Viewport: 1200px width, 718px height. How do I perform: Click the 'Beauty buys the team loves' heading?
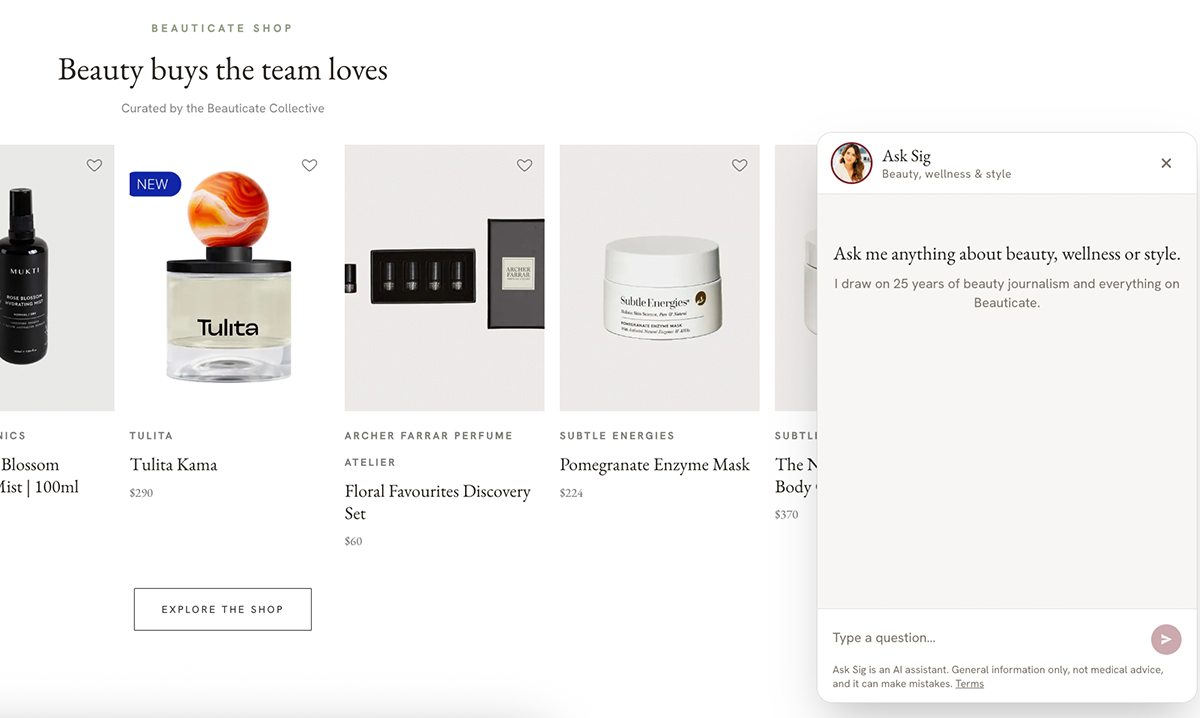[x=223, y=70]
